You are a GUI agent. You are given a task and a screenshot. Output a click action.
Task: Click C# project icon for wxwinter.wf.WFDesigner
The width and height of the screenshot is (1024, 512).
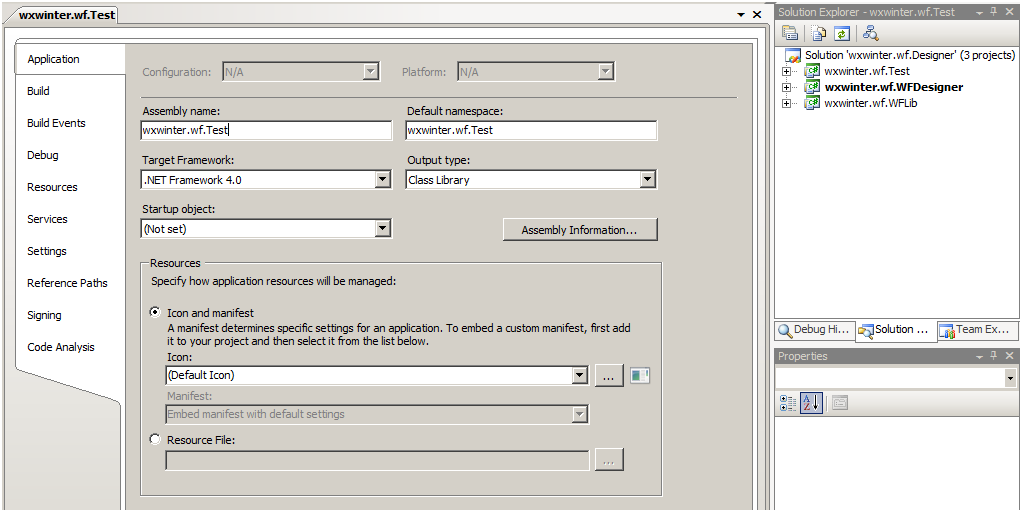tap(812, 87)
